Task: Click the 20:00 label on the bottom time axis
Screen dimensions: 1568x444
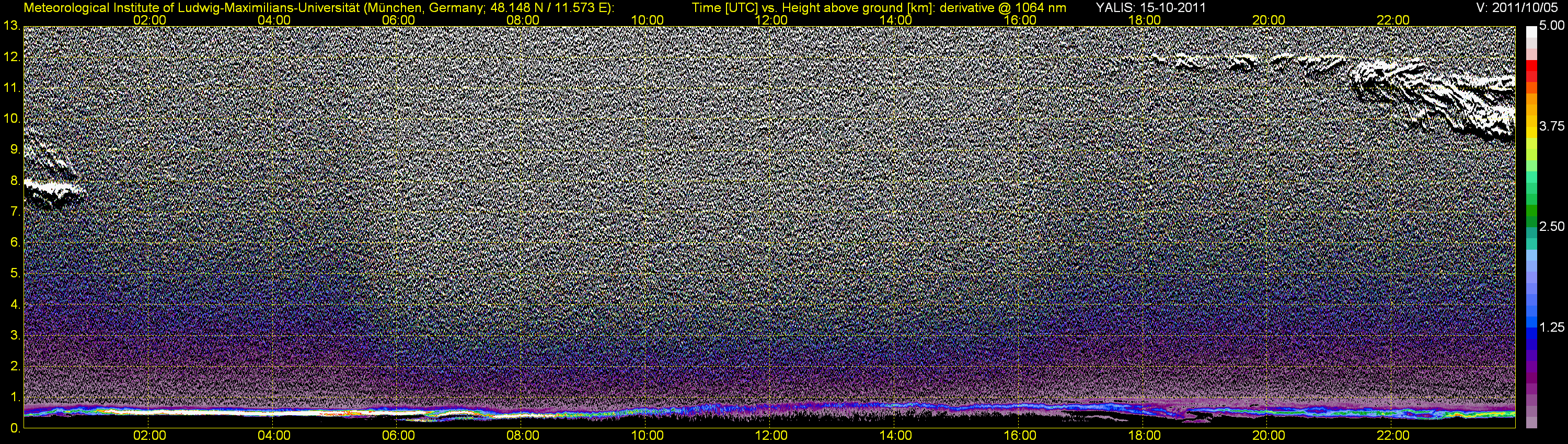Action: pos(1269,436)
